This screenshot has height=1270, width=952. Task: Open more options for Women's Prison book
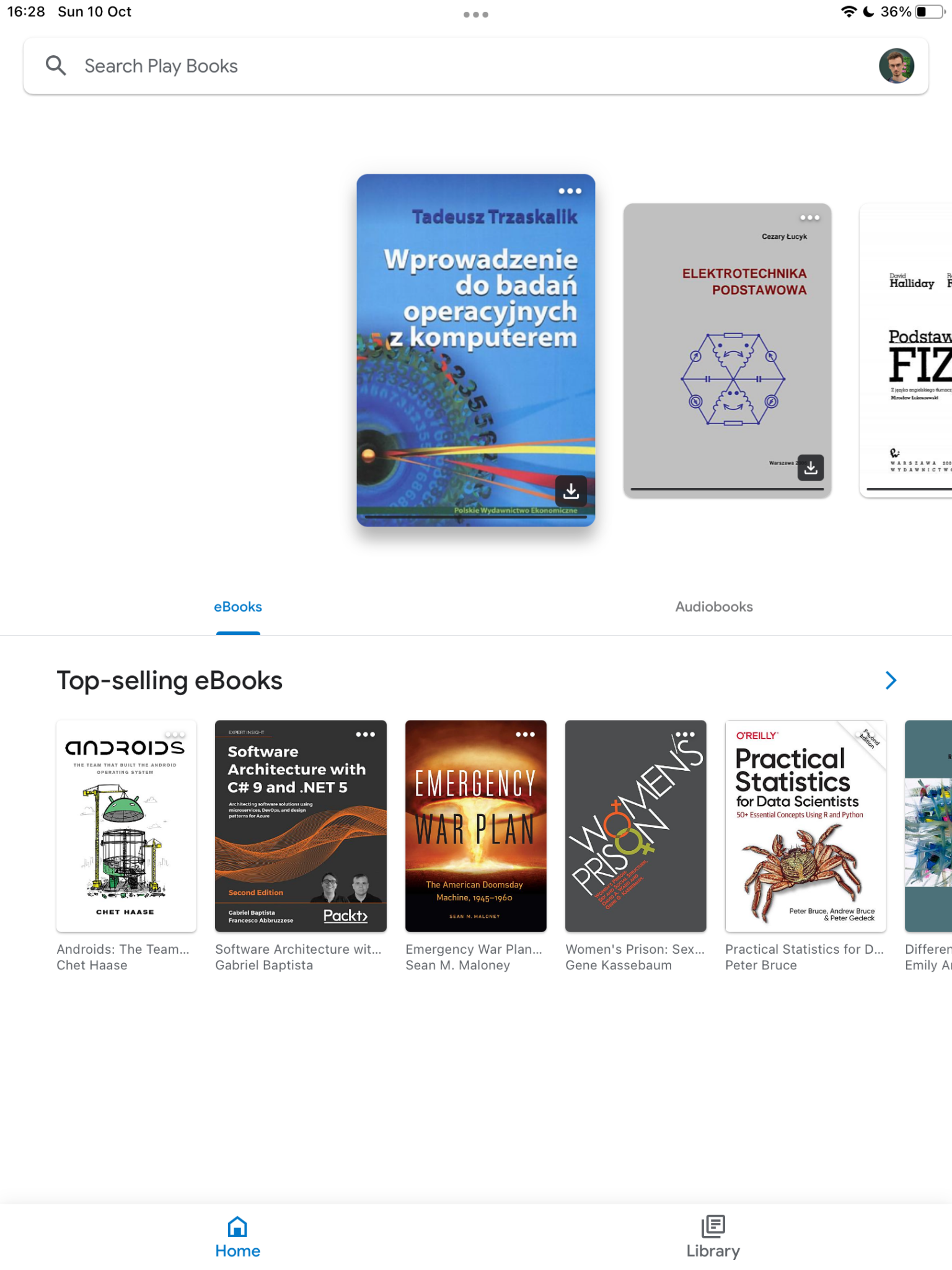click(685, 734)
